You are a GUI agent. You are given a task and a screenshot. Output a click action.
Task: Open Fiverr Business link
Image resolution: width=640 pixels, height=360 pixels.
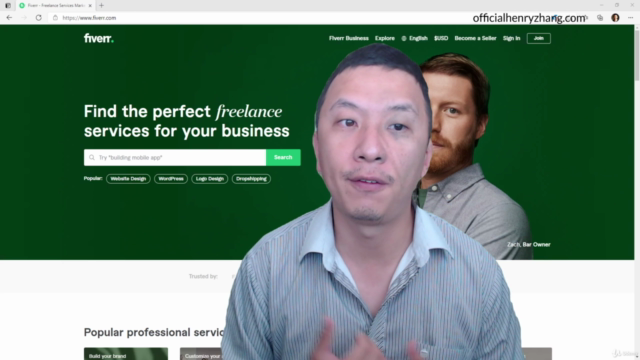(x=349, y=38)
